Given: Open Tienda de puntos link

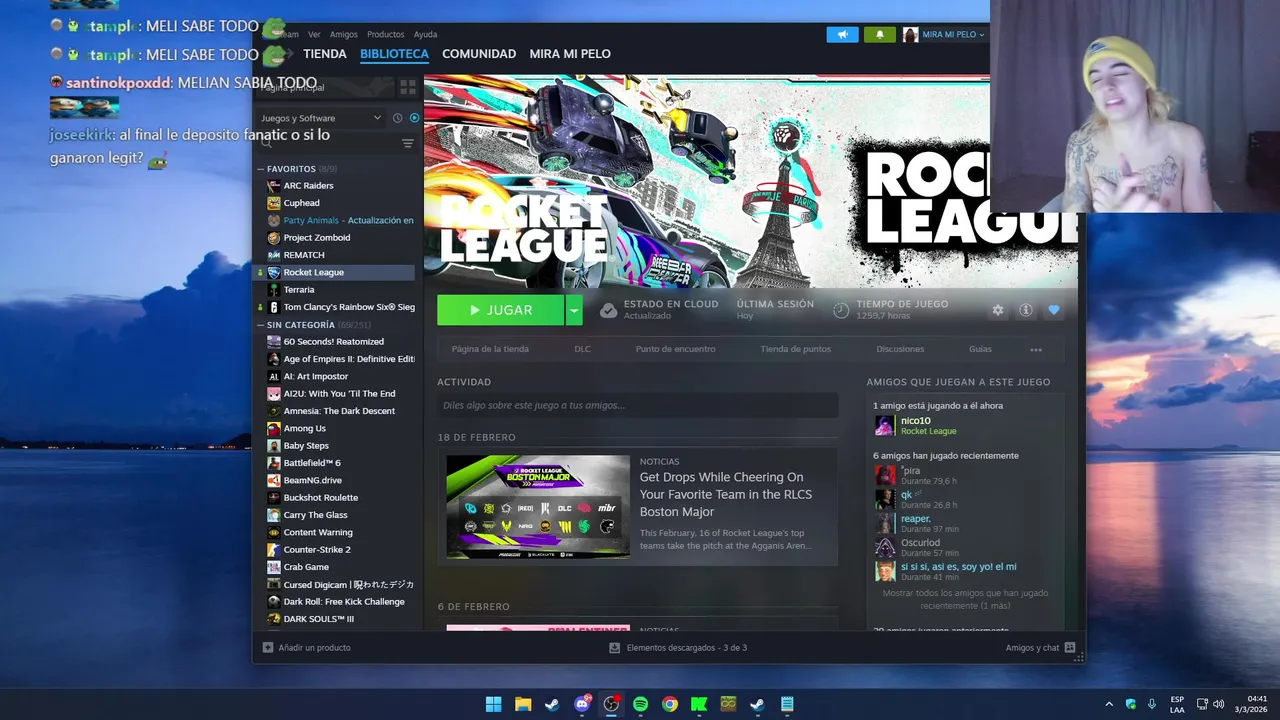Looking at the screenshot, I should point(795,349).
